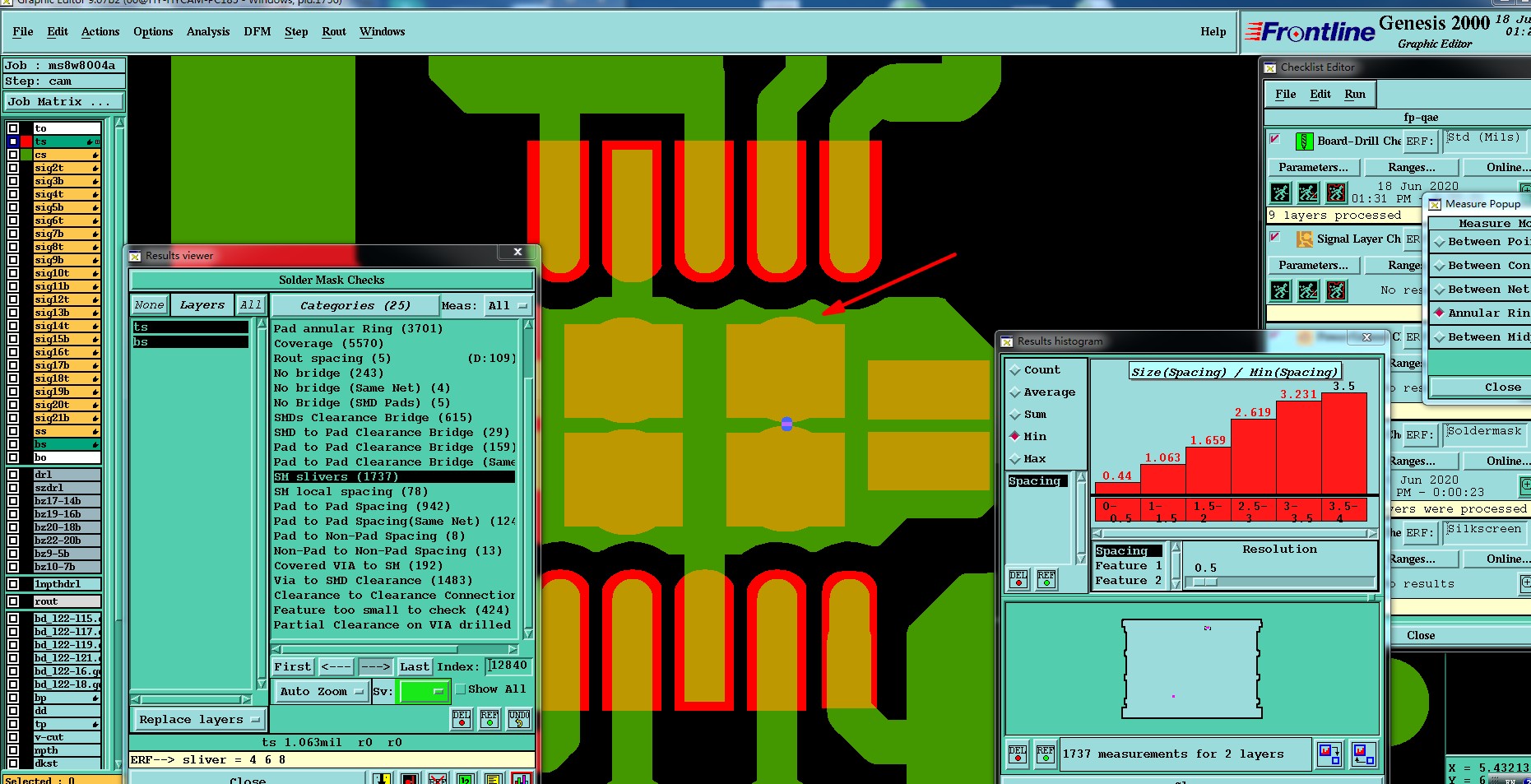Open the Sv green color dropdown

(424, 692)
